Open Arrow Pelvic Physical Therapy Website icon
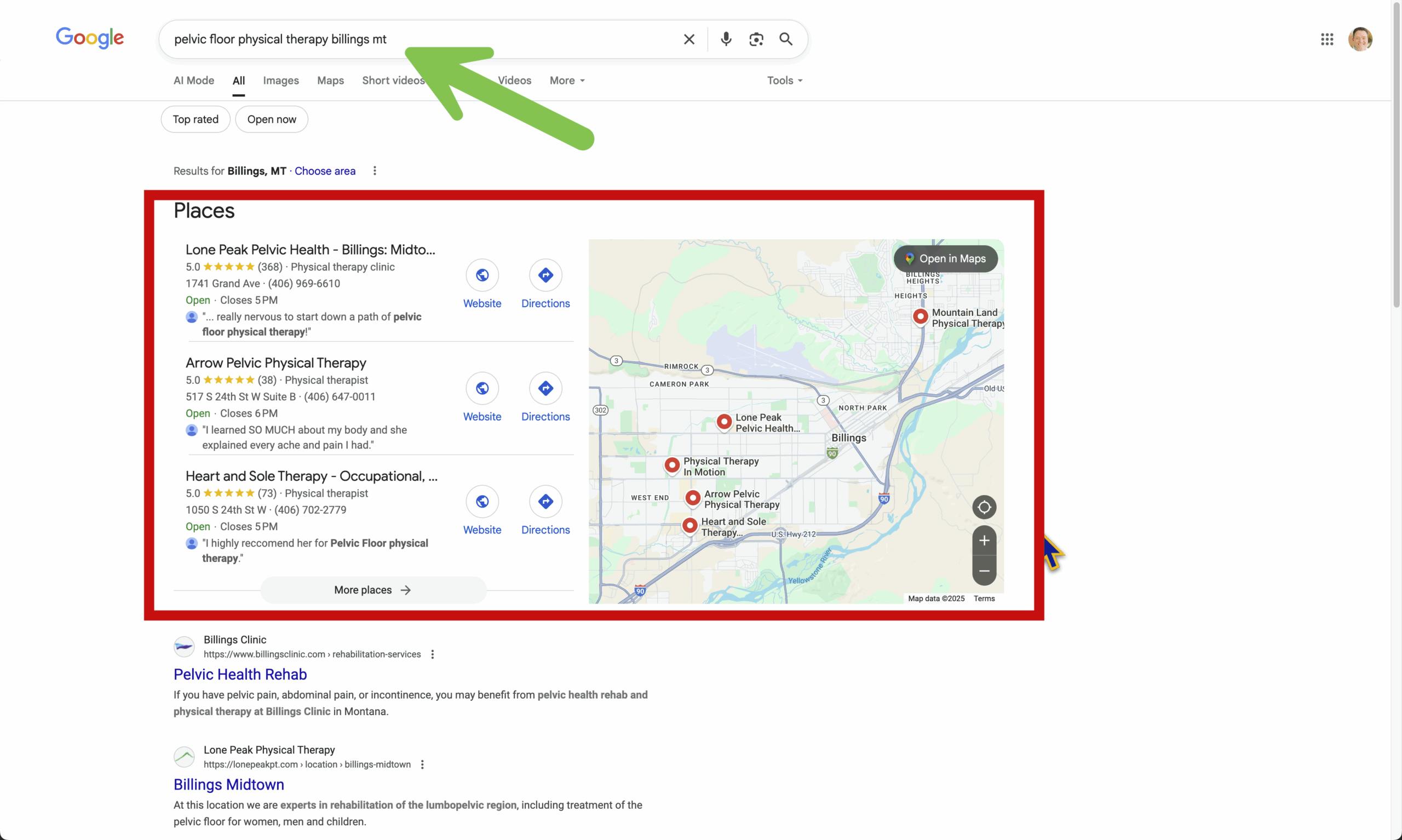The image size is (1402, 840). [482, 388]
